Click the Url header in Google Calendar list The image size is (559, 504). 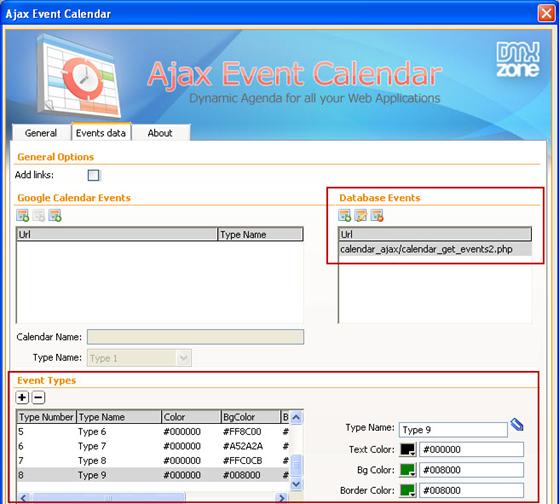[117, 234]
